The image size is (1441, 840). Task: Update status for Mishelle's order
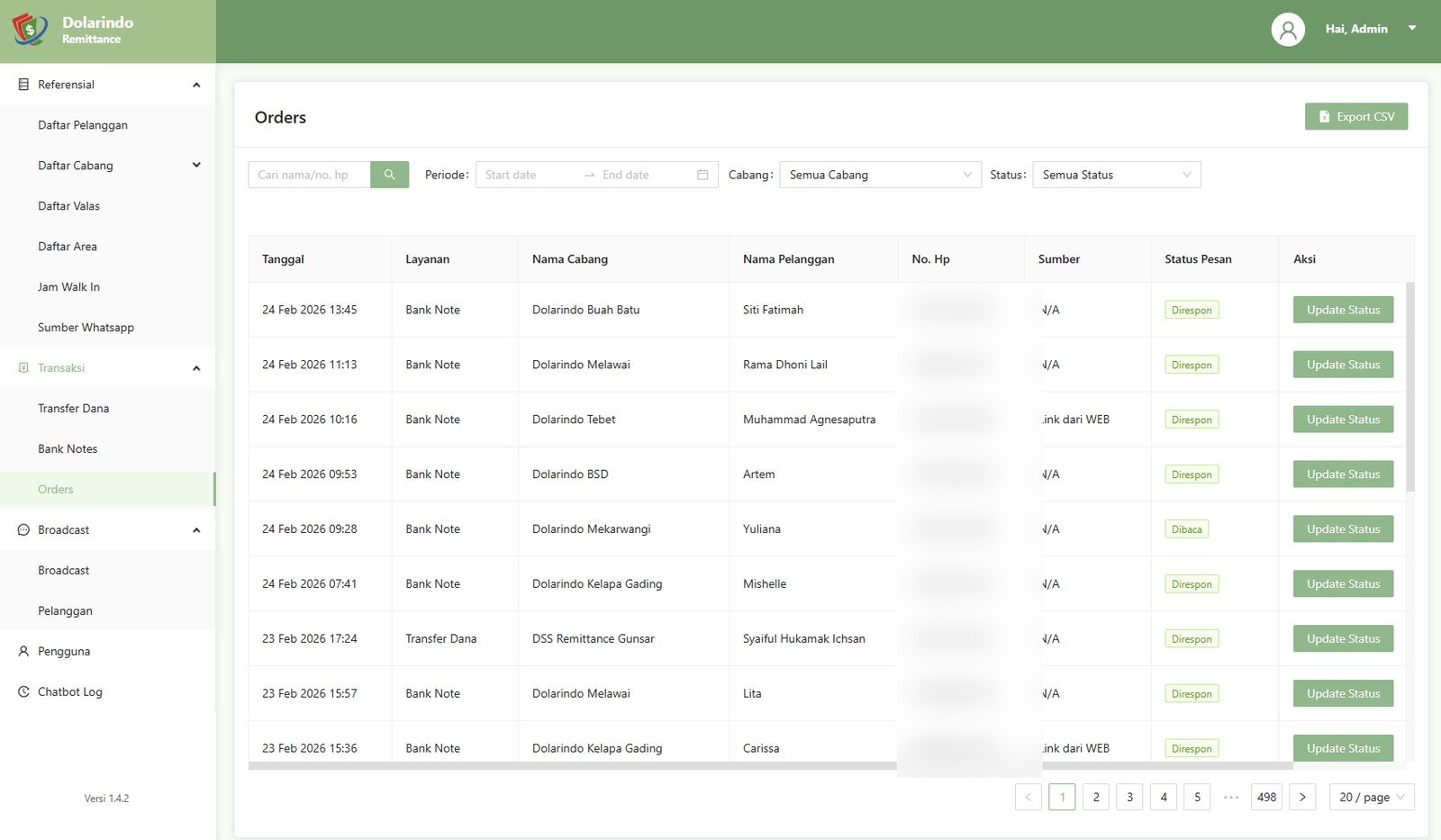[1343, 584]
